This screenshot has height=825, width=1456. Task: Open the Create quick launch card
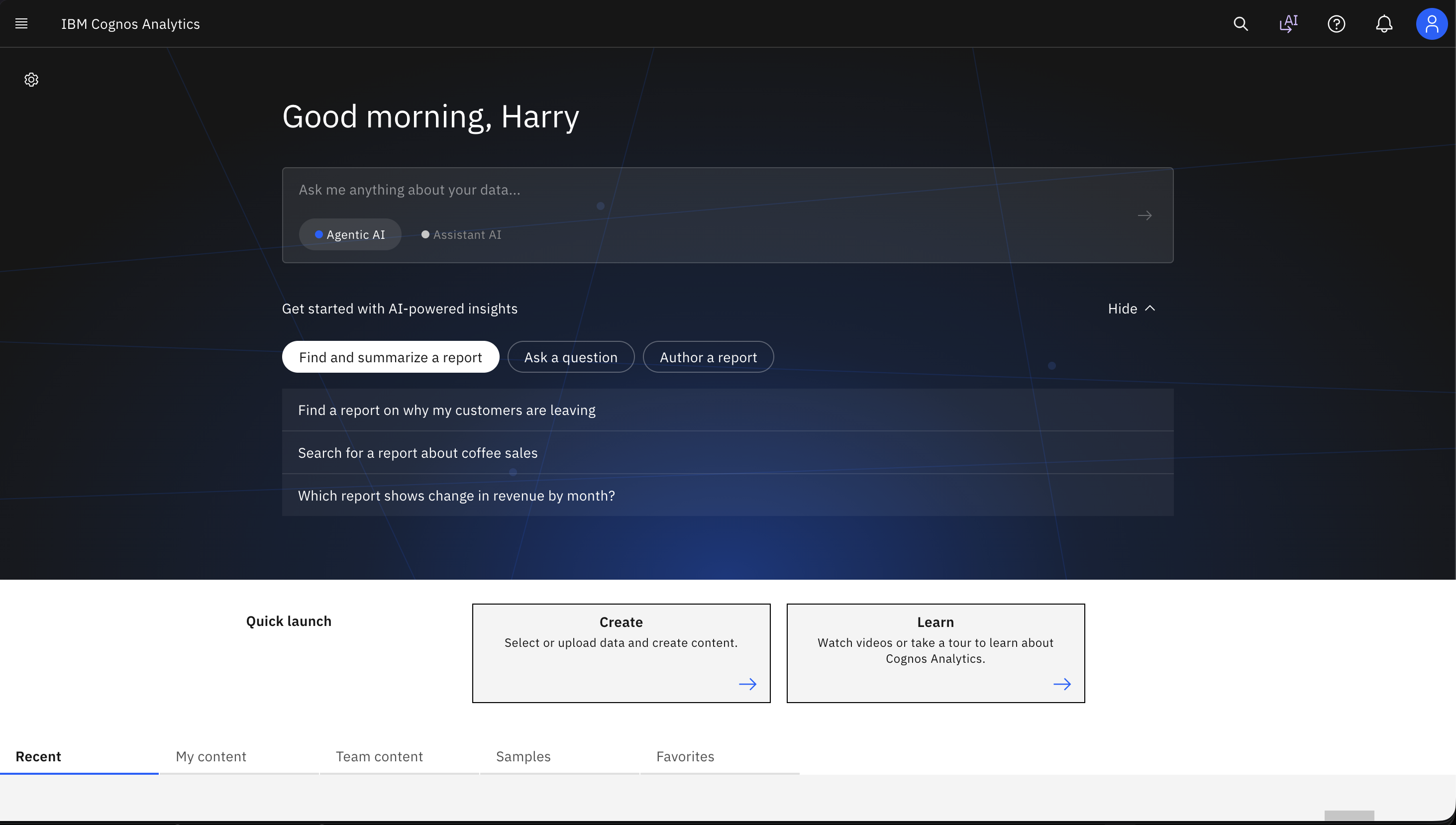(x=621, y=653)
